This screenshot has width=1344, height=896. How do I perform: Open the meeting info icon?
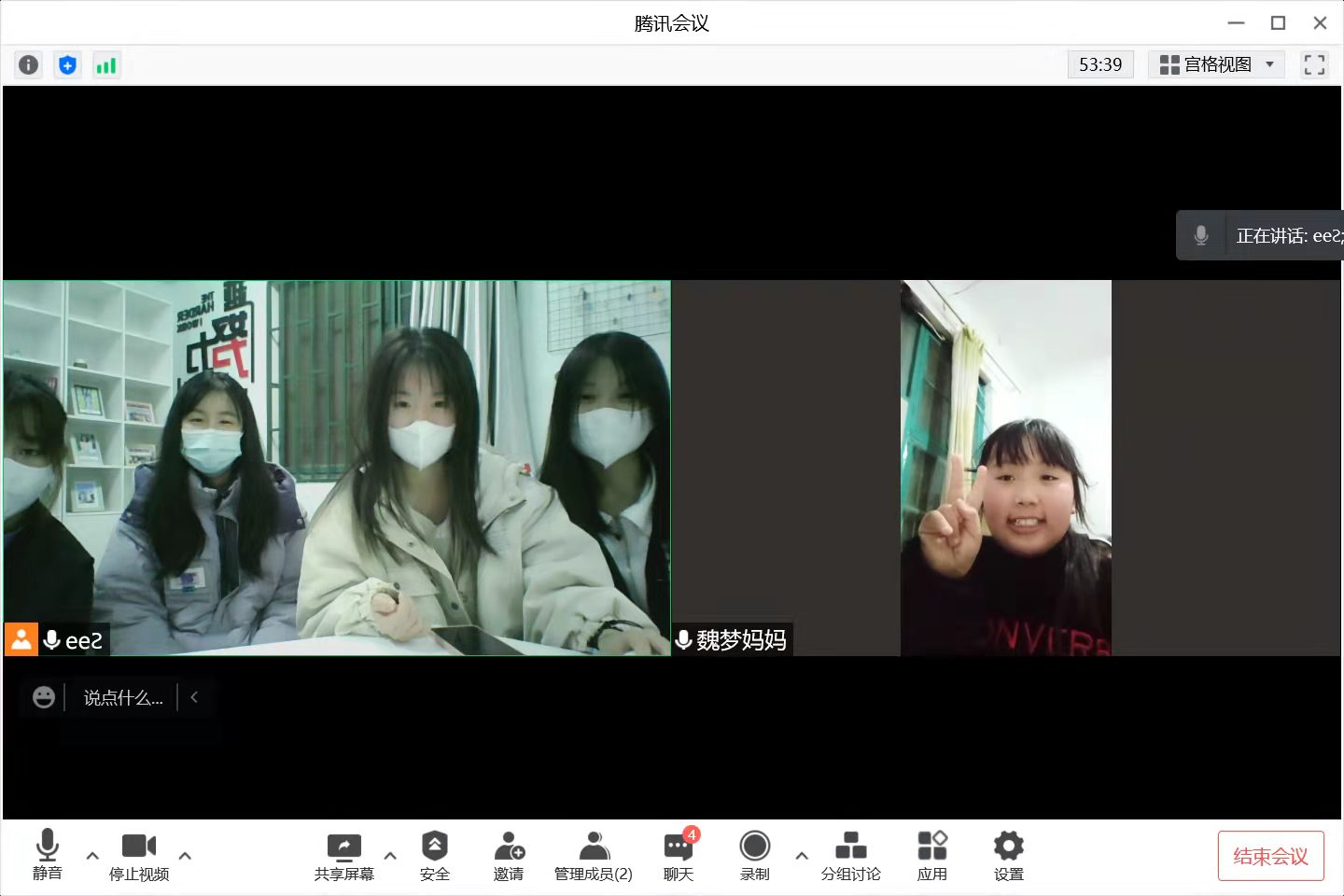29,64
